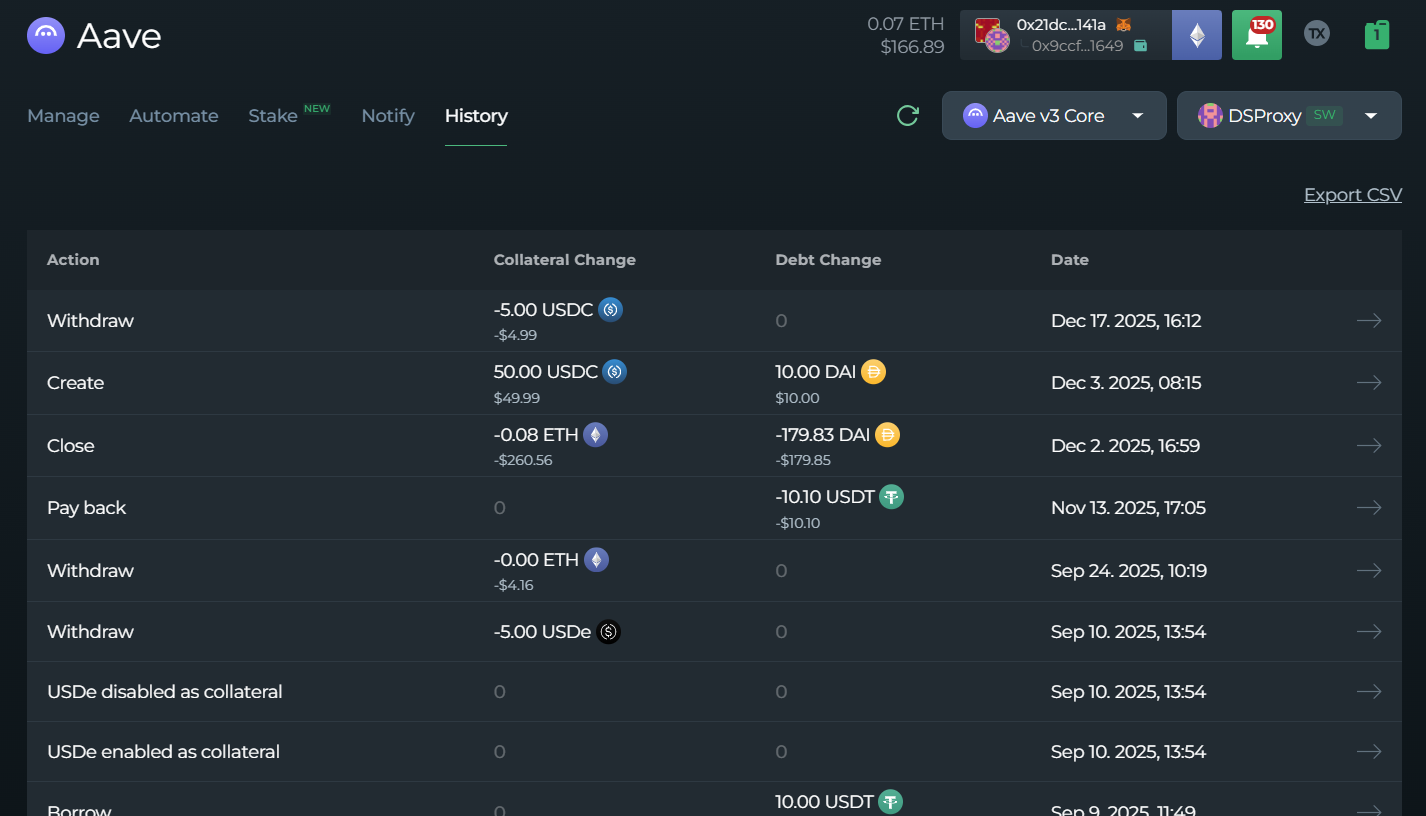The height and width of the screenshot is (816, 1426).
Task: Click the wallet avatar icon
Action: coord(990,35)
